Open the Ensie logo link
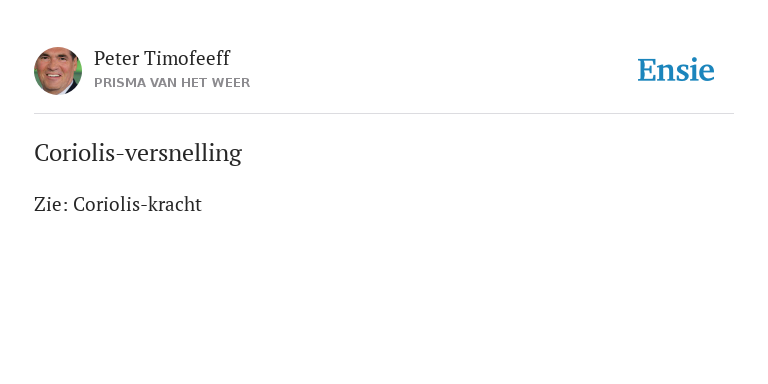Viewport: 768px width, 384px height. (x=676, y=70)
